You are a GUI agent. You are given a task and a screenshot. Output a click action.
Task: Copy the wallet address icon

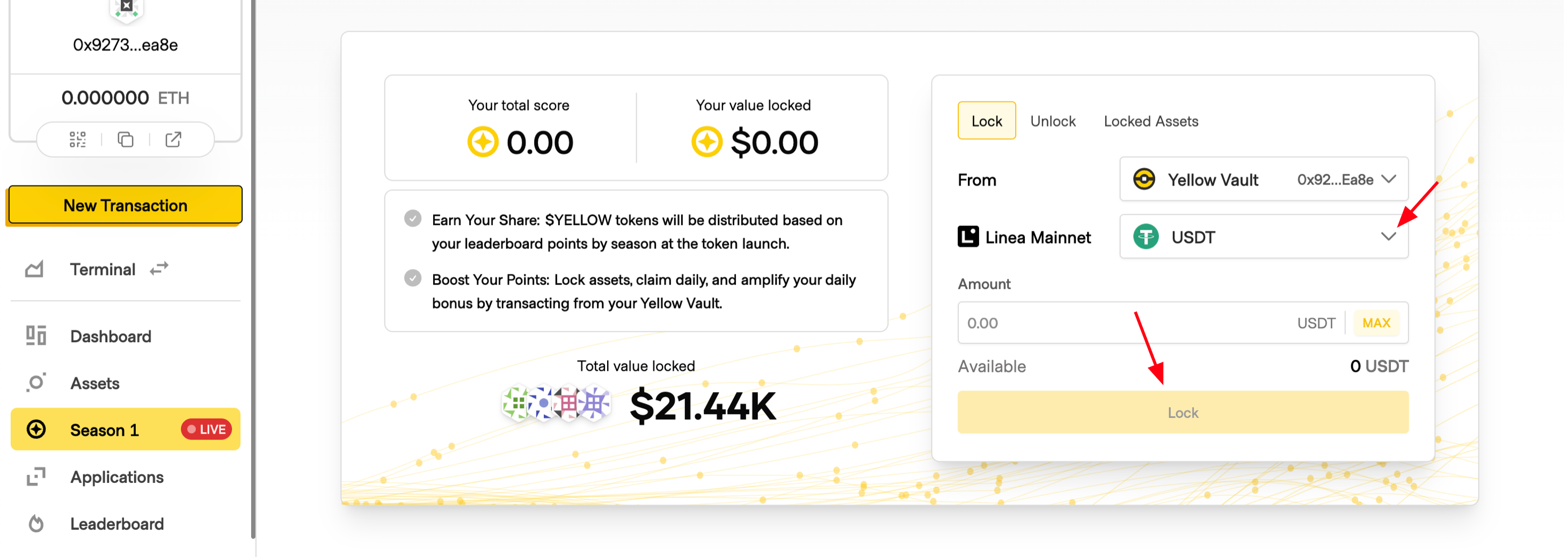[126, 140]
